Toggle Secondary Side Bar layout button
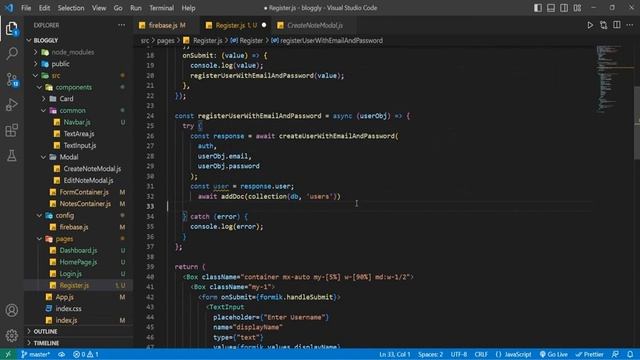 point(564,8)
